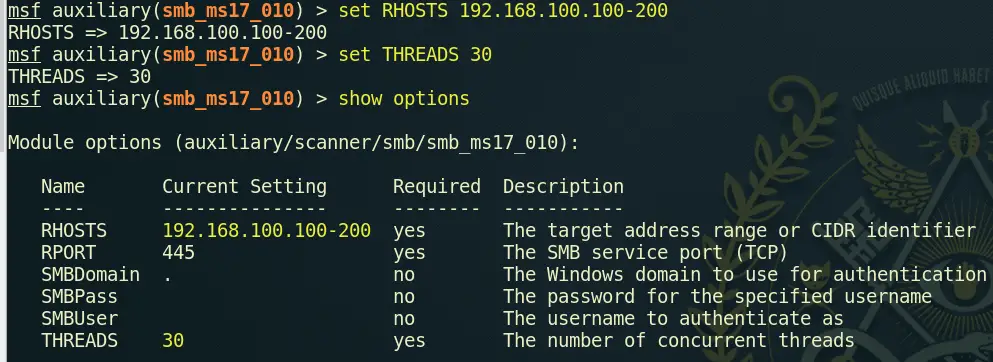Click the 'Module options' heading line
Image resolution: width=993 pixels, height=362 pixels.
293,143
